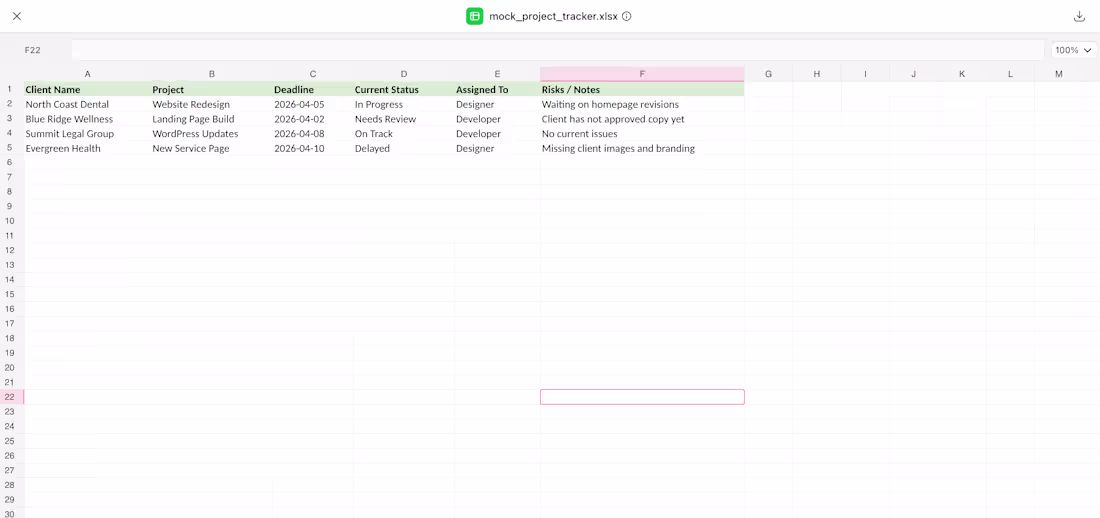Image resolution: width=1100 pixels, height=518 pixels.
Task: Select column H header
Action: tap(817, 74)
